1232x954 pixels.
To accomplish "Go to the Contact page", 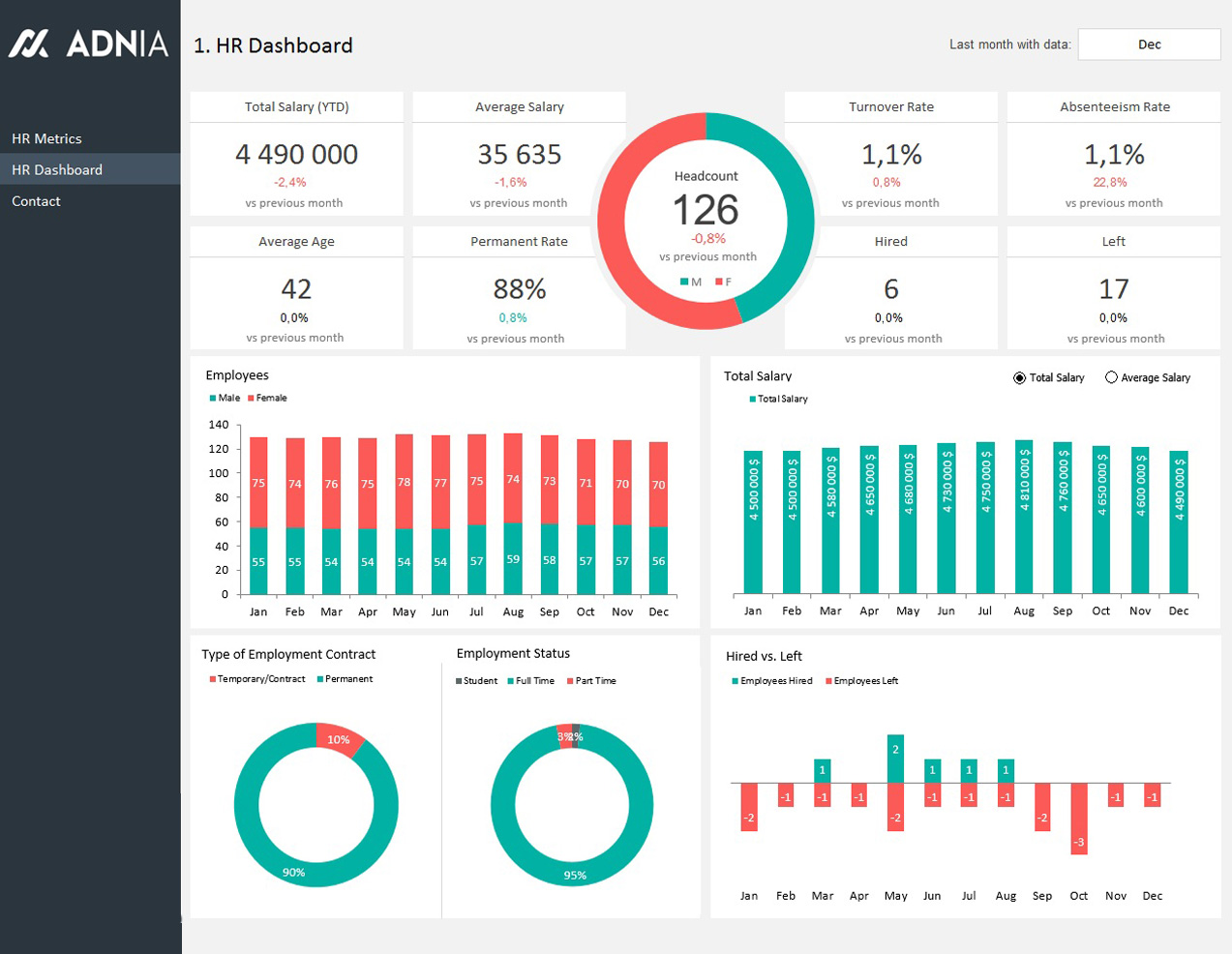I will click(36, 201).
